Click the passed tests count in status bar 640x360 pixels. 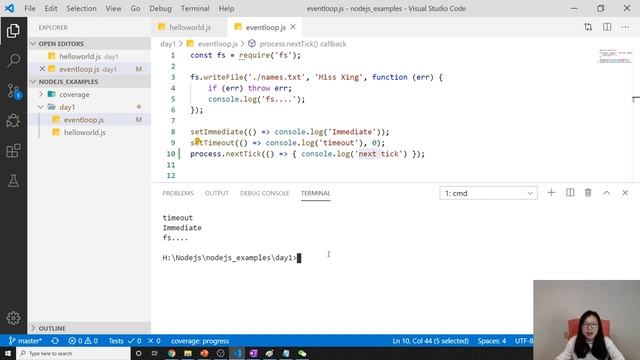(135, 341)
